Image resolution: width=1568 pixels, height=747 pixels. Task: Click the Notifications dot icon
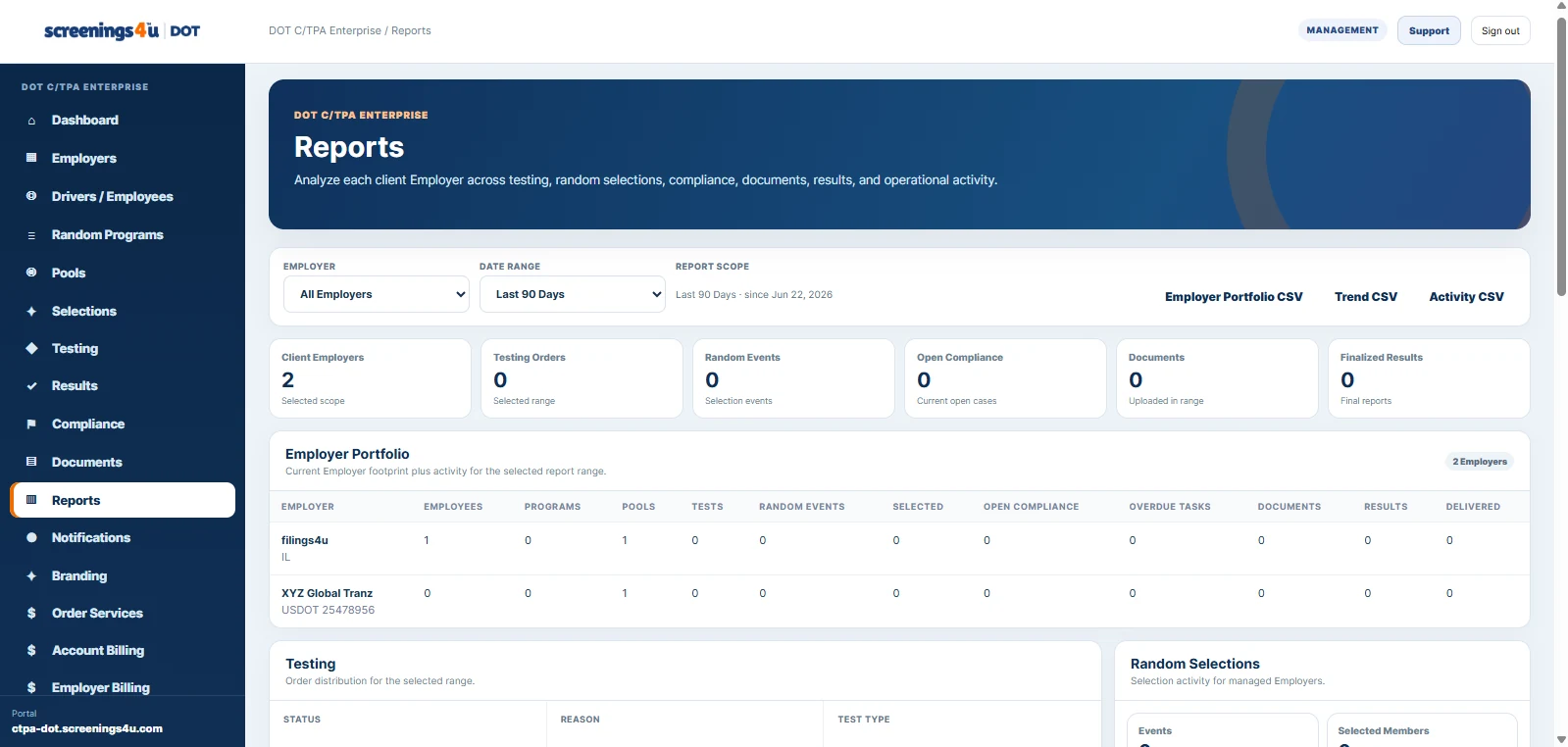[31, 537]
